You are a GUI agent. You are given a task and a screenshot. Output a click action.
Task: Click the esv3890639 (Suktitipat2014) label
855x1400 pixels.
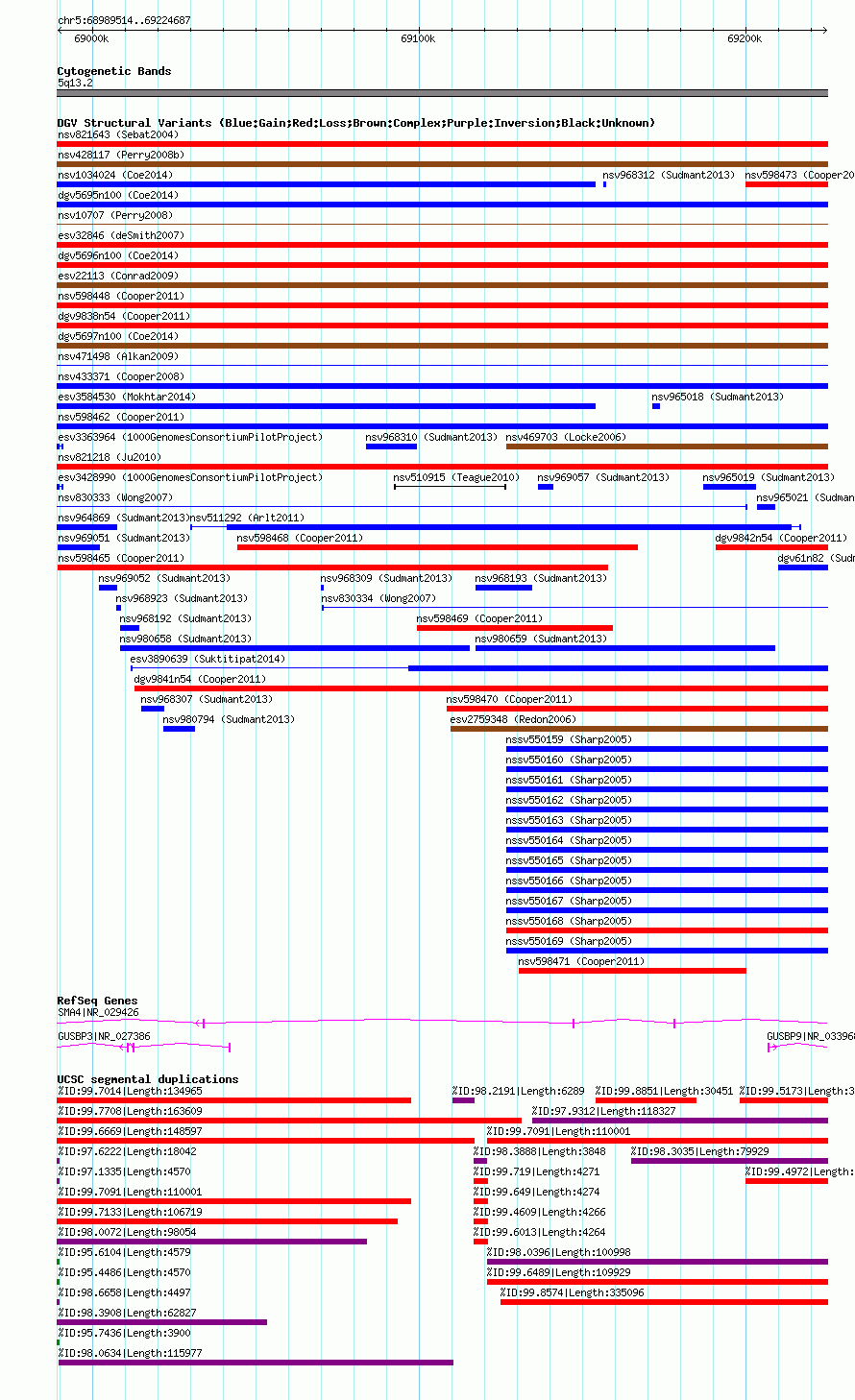pos(208,659)
